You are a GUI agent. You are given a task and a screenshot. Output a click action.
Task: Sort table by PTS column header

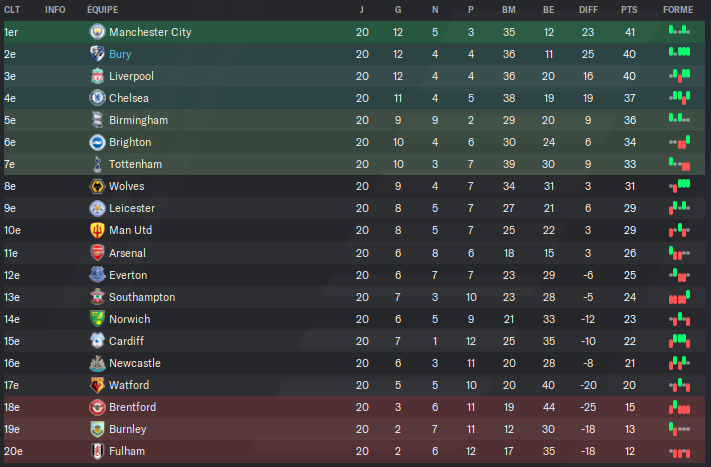[629, 10]
